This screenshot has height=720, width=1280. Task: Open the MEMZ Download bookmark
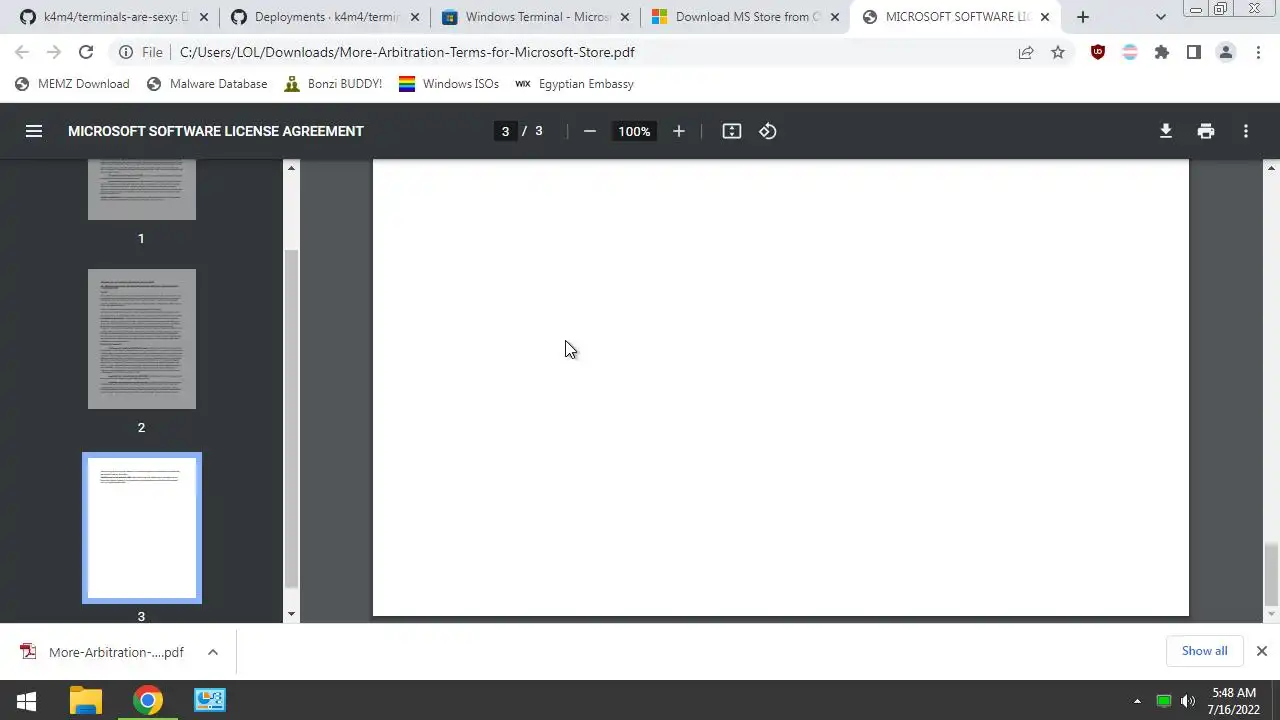72,84
